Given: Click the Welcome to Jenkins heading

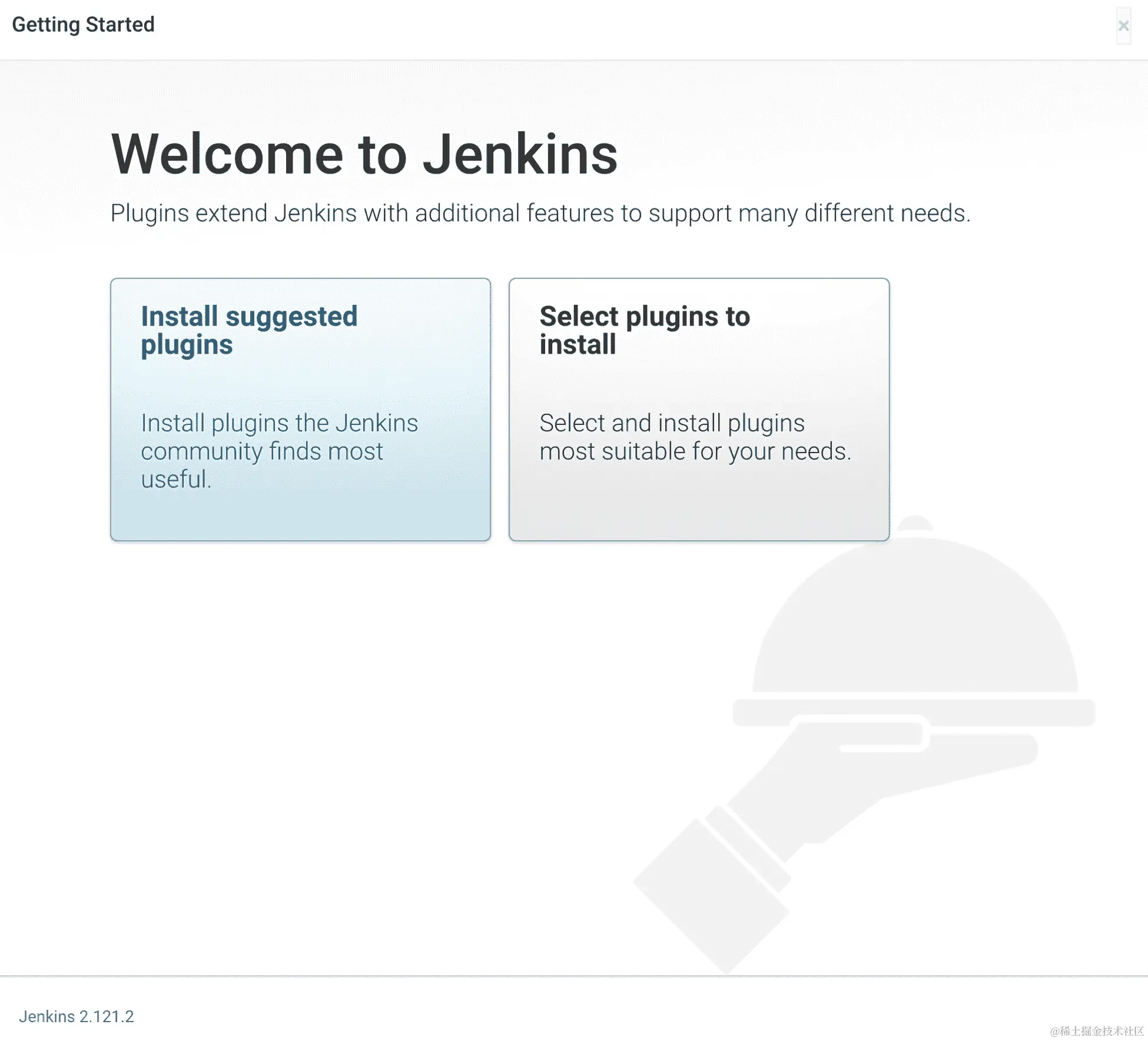Looking at the screenshot, I should click(364, 154).
